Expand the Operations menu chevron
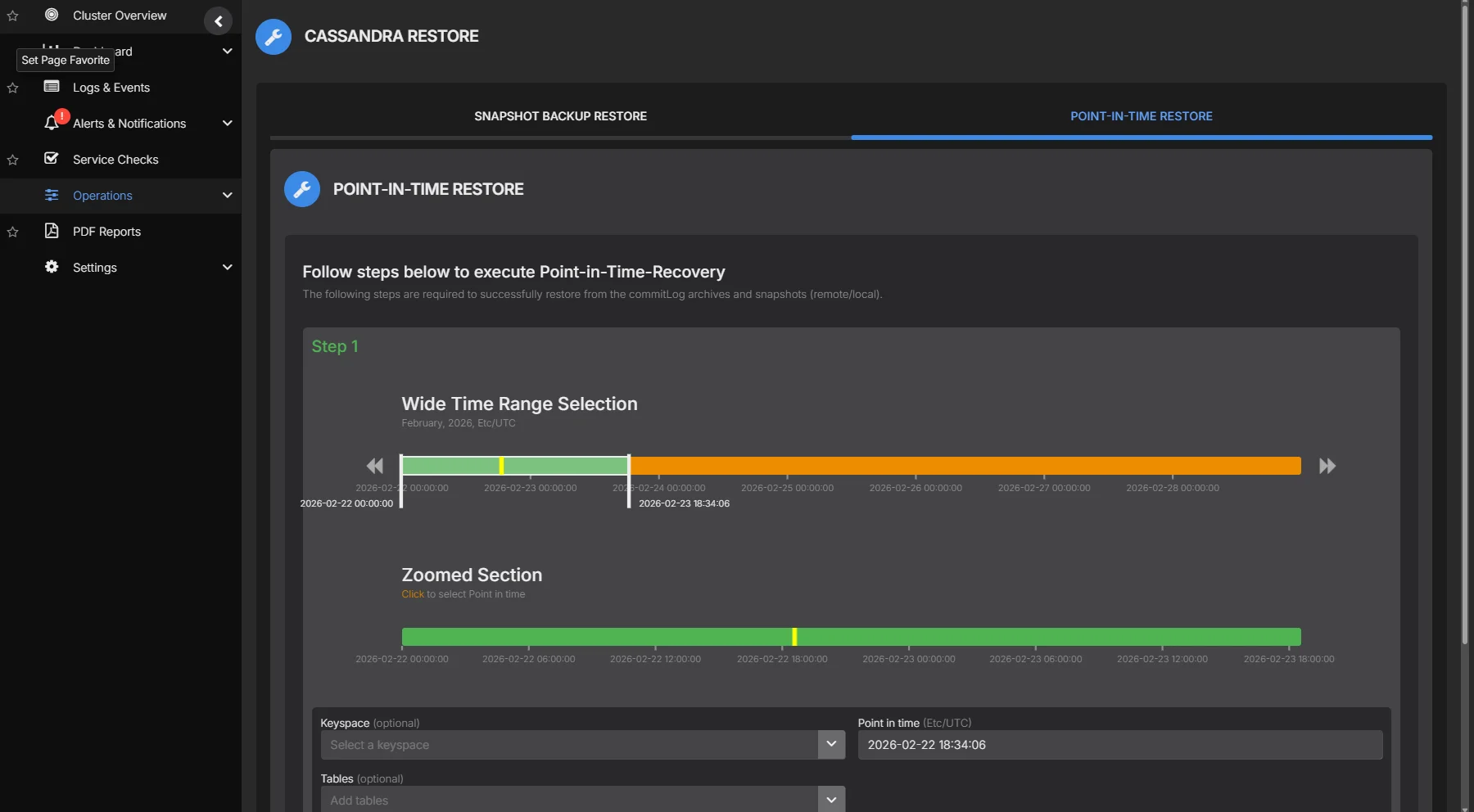Viewport: 1474px width, 812px height. [227, 195]
